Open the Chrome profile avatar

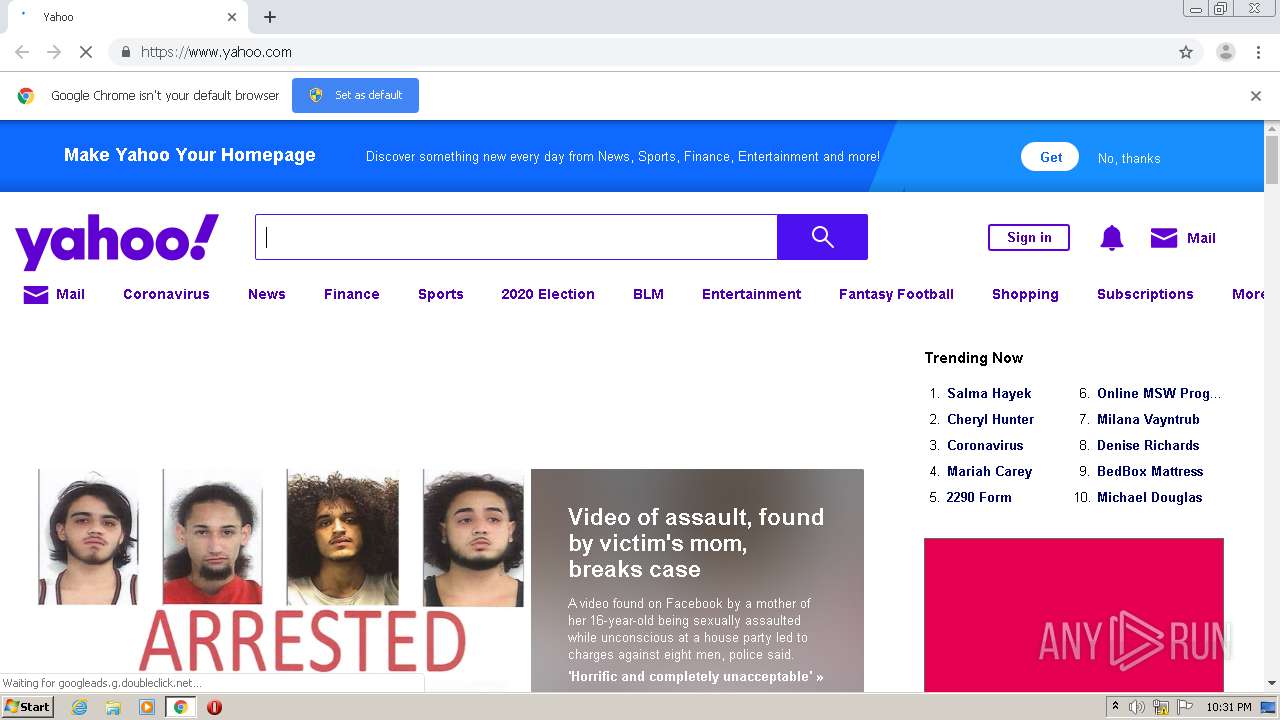1225,52
